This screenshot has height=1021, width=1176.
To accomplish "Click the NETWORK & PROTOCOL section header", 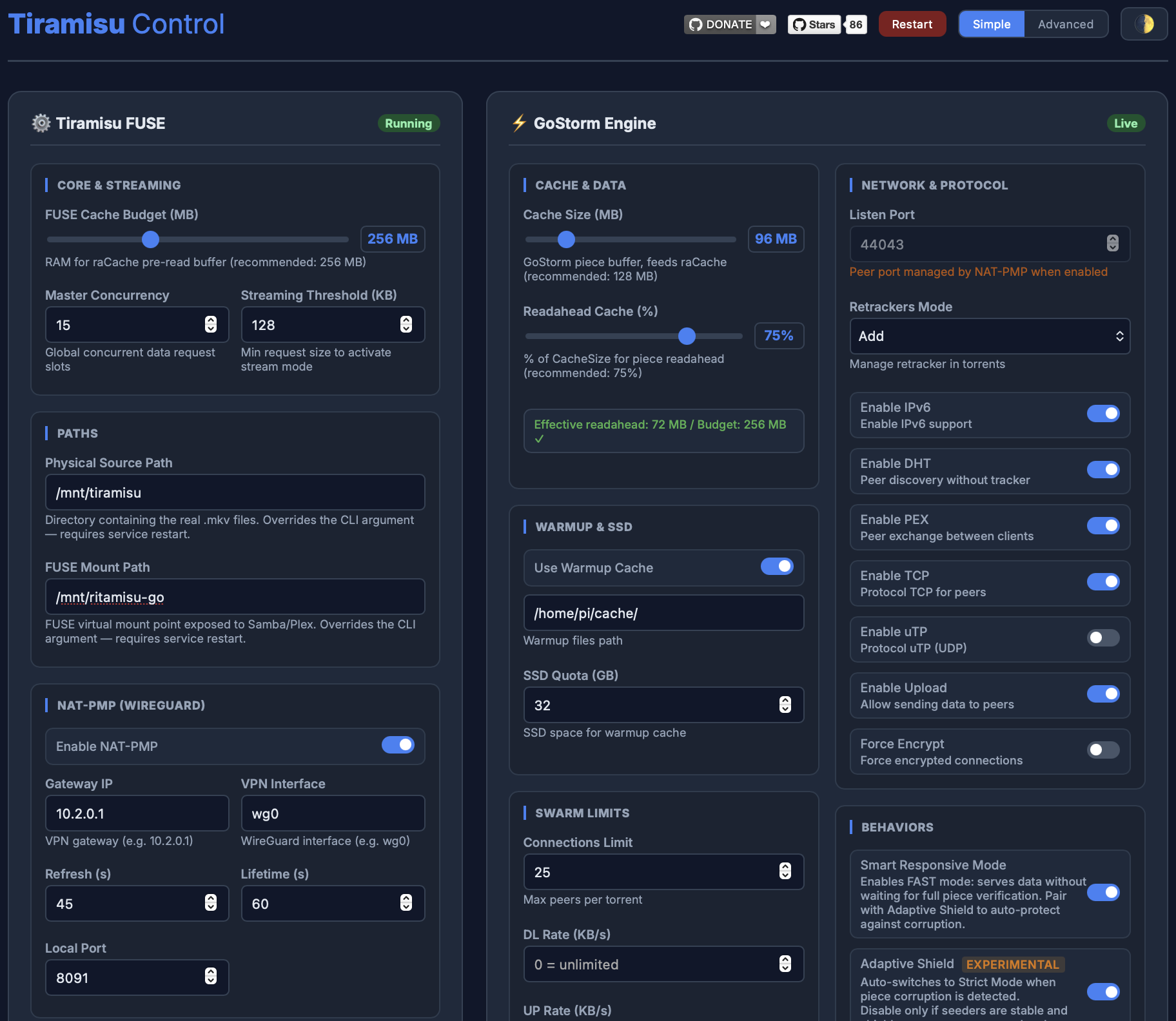I will pyautogui.click(x=934, y=186).
